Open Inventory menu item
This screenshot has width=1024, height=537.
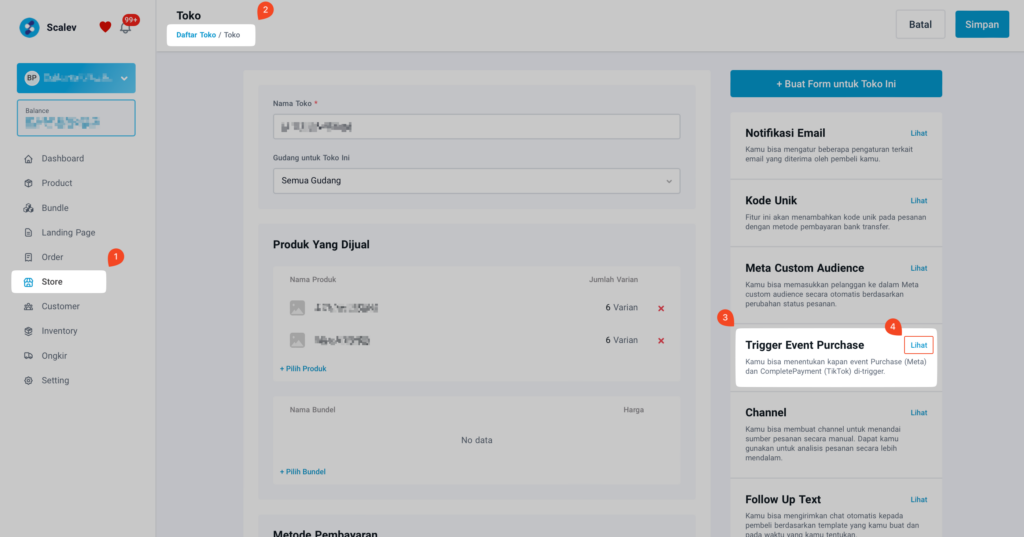59,331
